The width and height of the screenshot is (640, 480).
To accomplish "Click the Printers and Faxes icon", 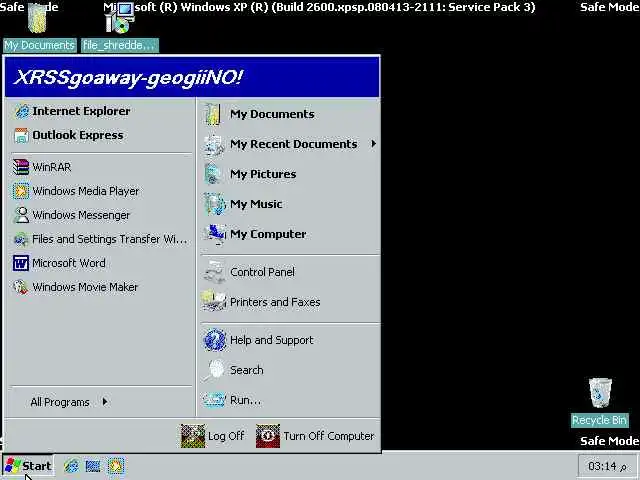I will pos(214,302).
